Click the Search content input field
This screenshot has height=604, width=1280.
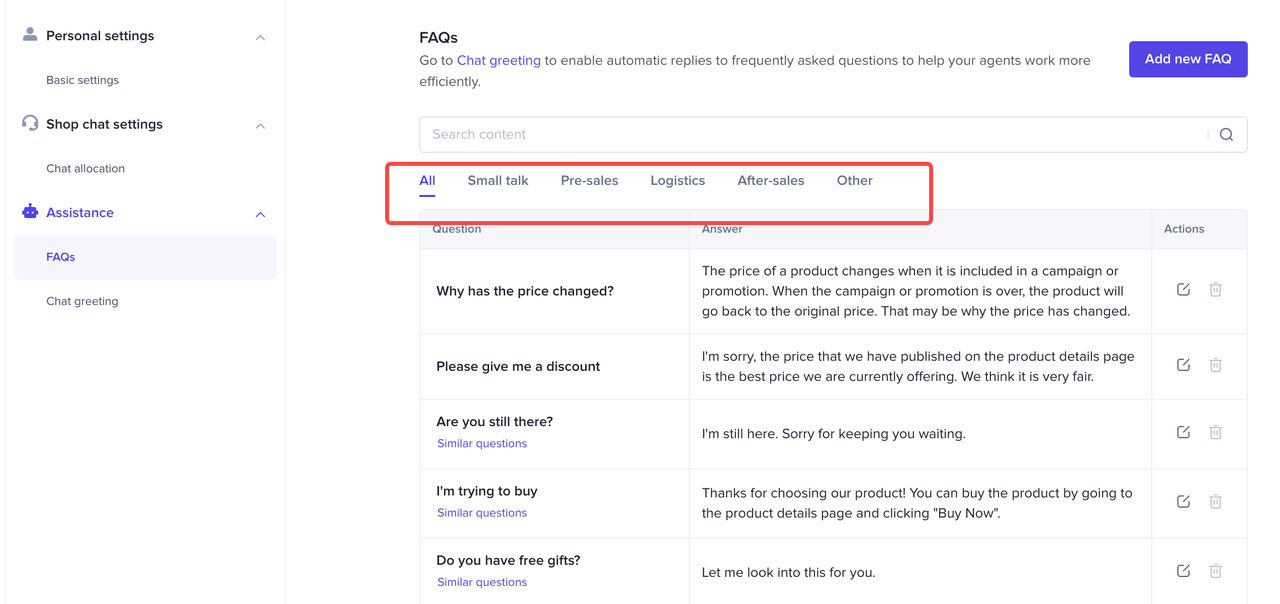pyautogui.click(x=810, y=135)
